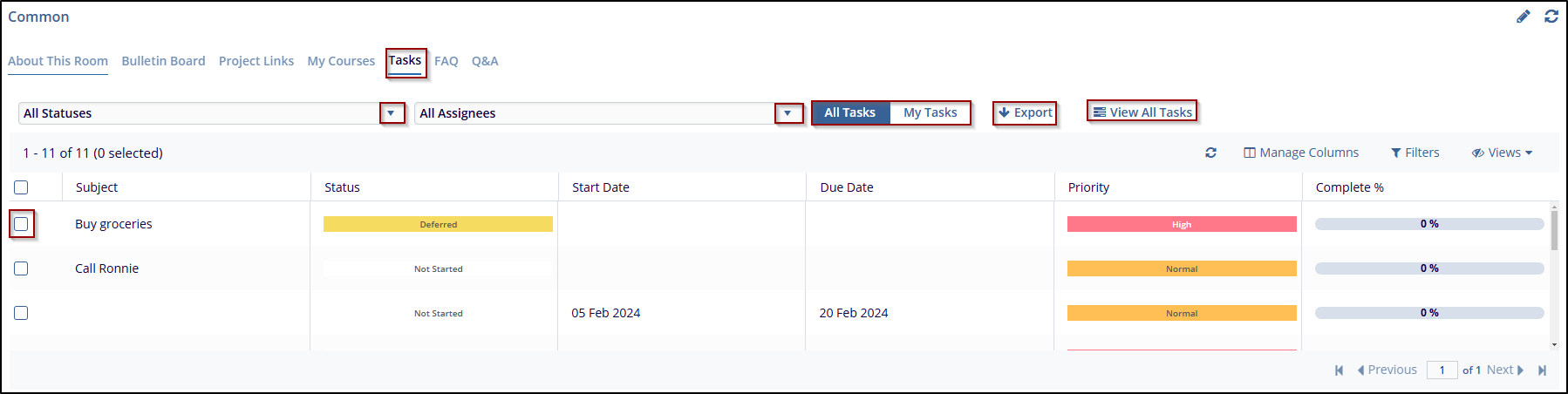This screenshot has width=1568, height=394.
Task: Open Manage Columns panel
Action: pyautogui.click(x=1300, y=153)
